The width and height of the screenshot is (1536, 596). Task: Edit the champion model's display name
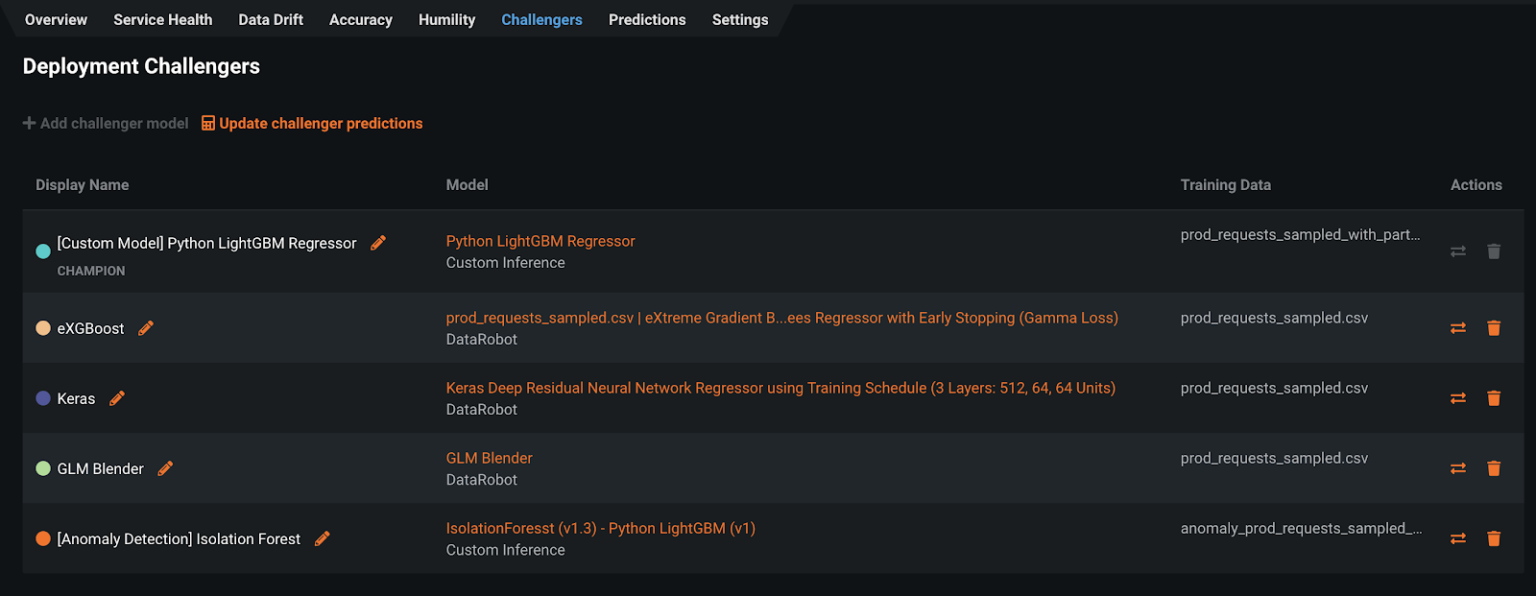point(378,242)
